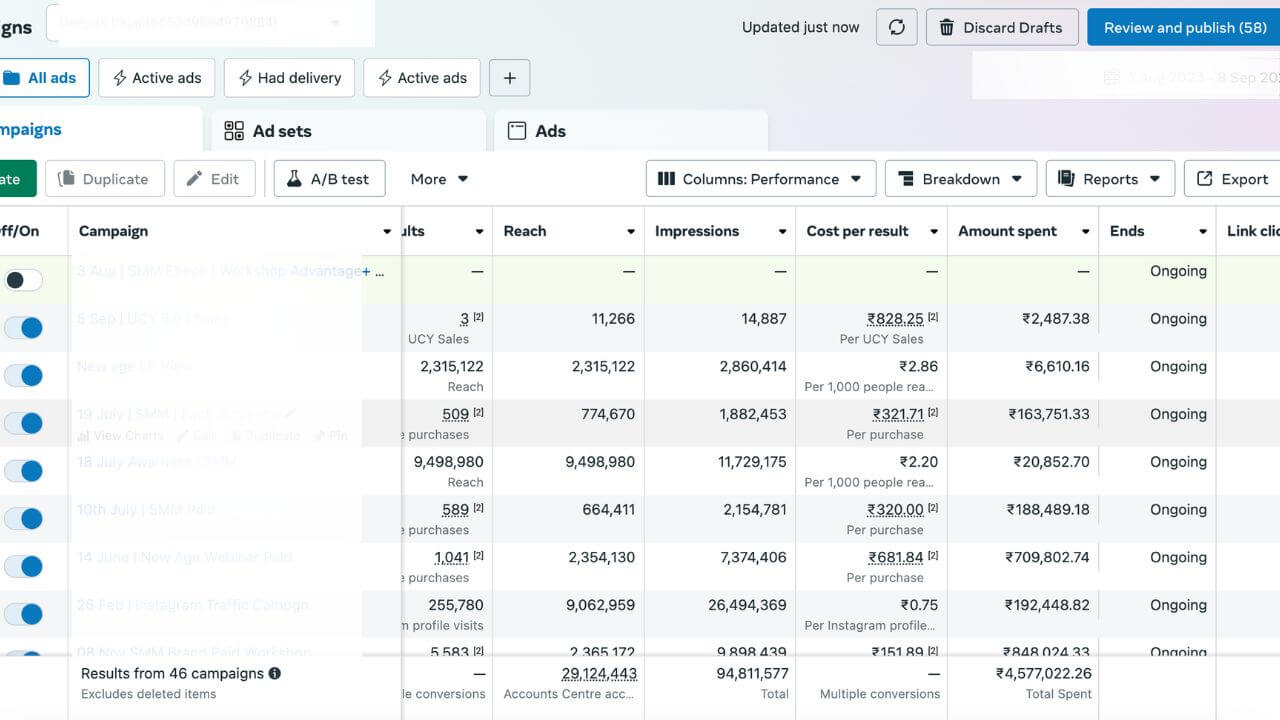Turn off the 6 Sep campaign toggle
Viewport: 1280px width, 720px height.
tap(23, 328)
